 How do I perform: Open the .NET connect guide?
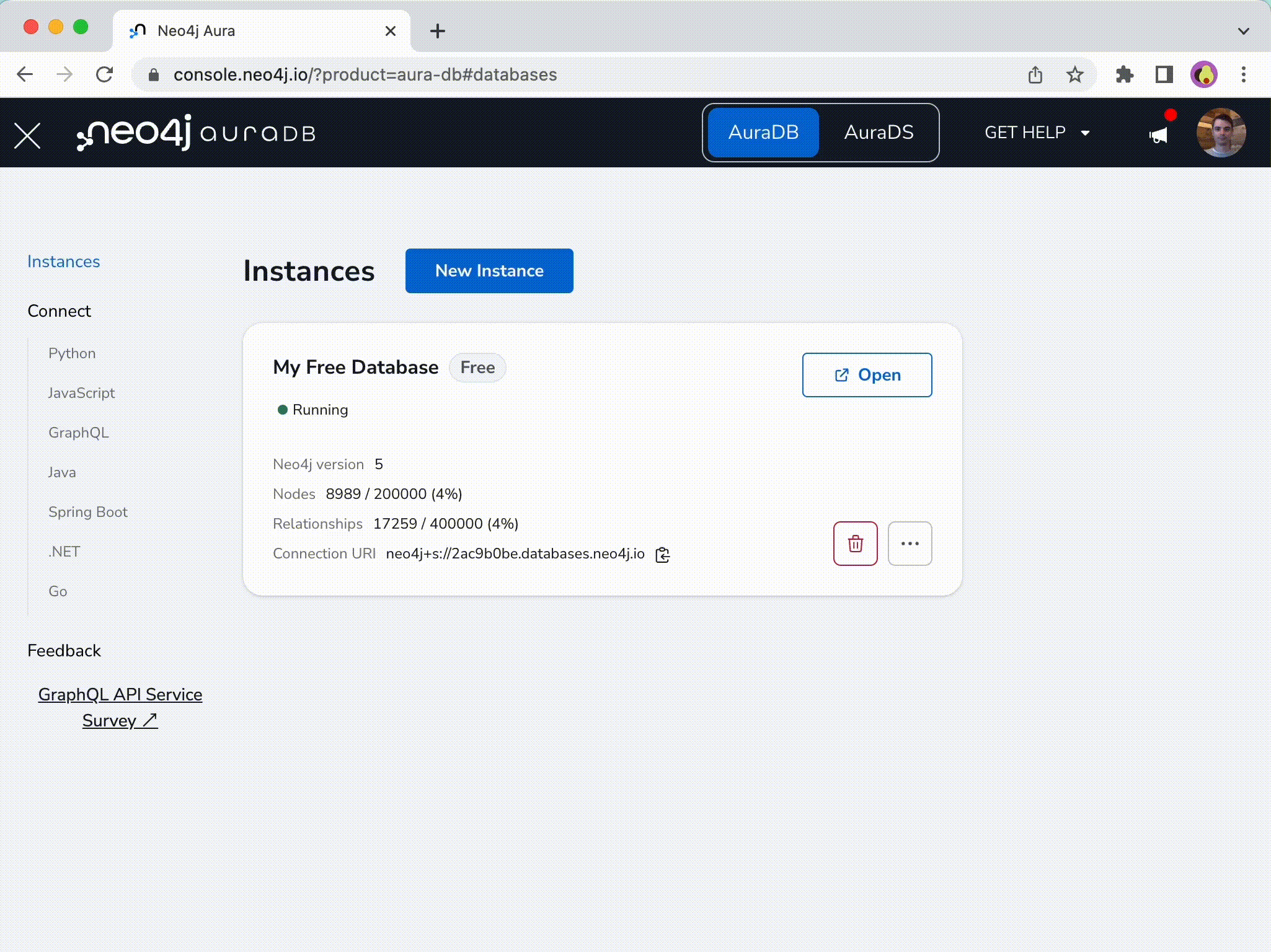[64, 552]
